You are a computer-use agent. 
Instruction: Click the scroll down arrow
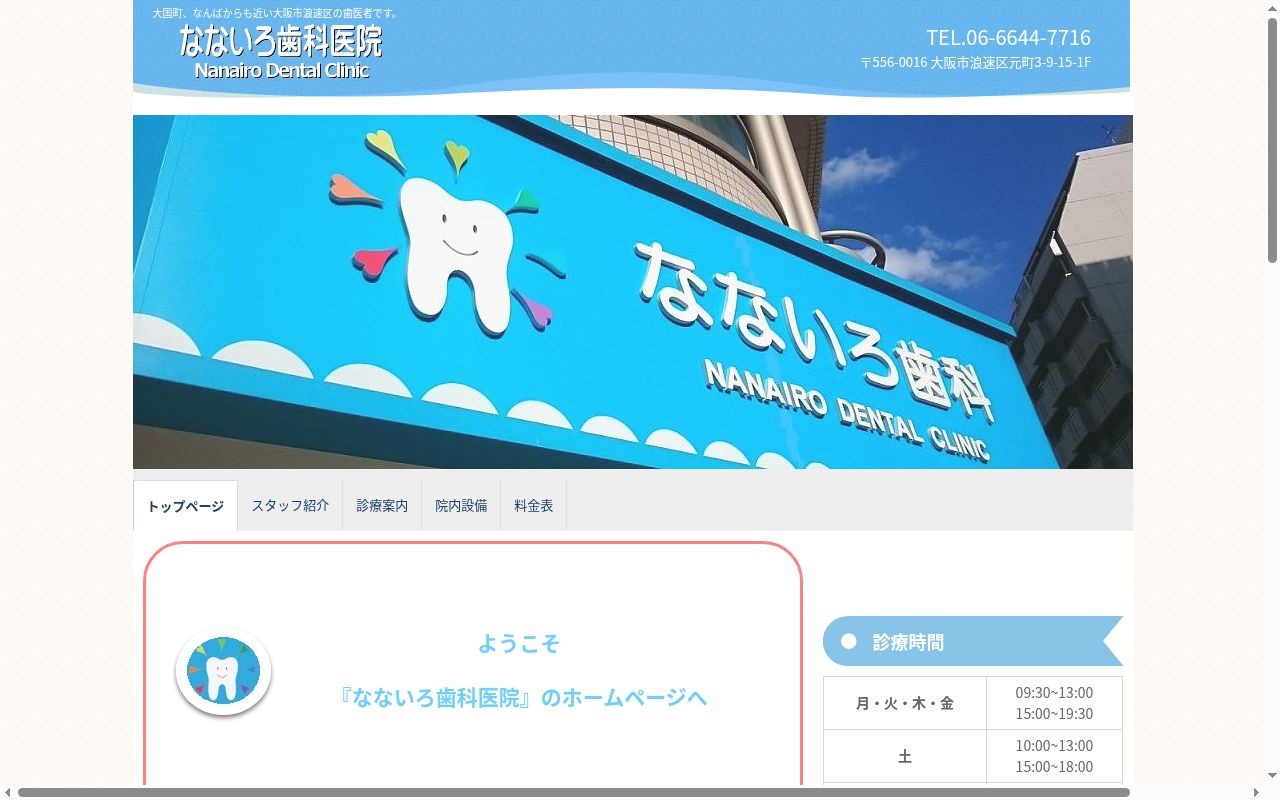(x=1272, y=776)
